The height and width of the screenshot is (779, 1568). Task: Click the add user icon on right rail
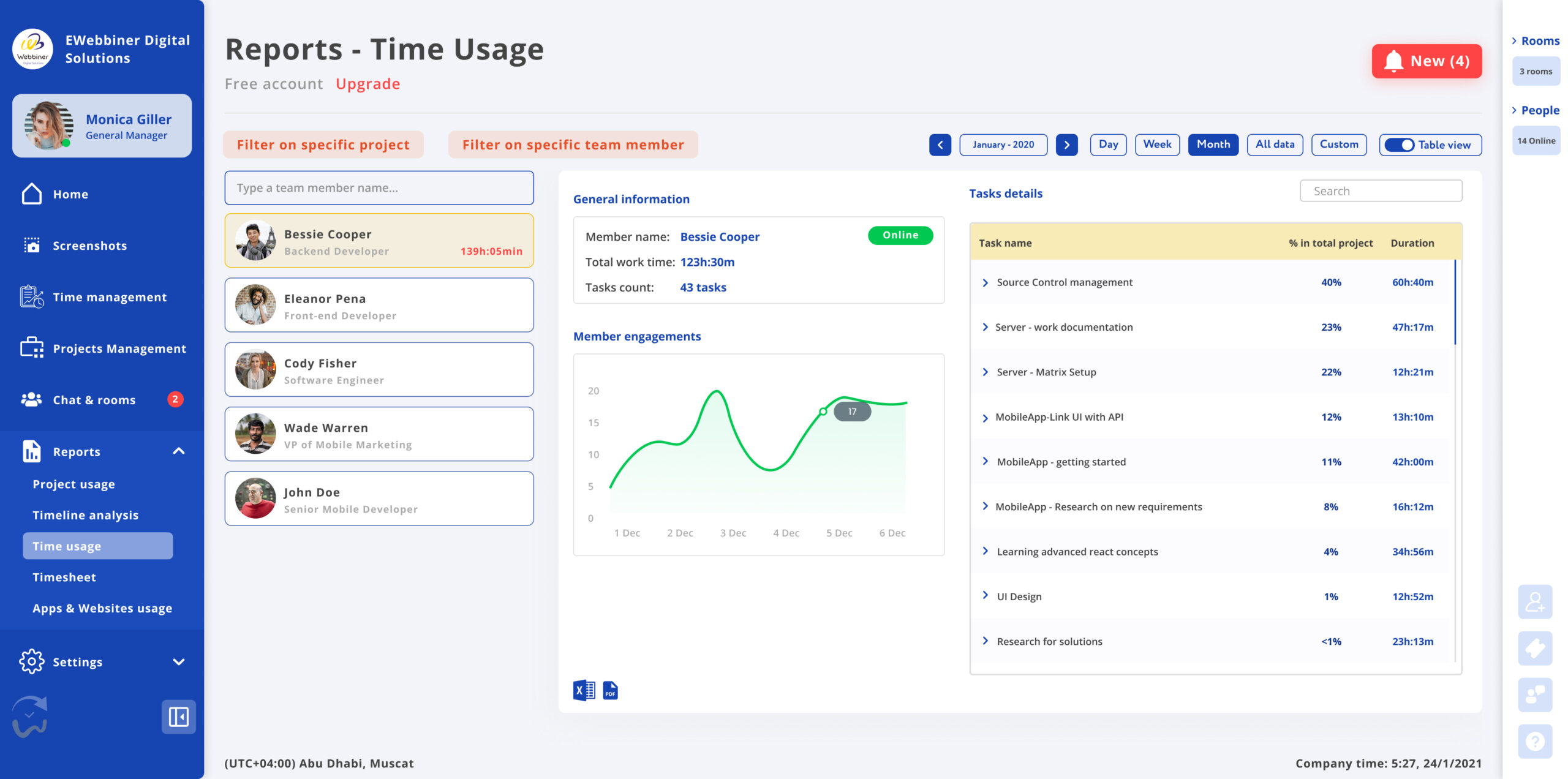pyautogui.click(x=1534, y=601)
